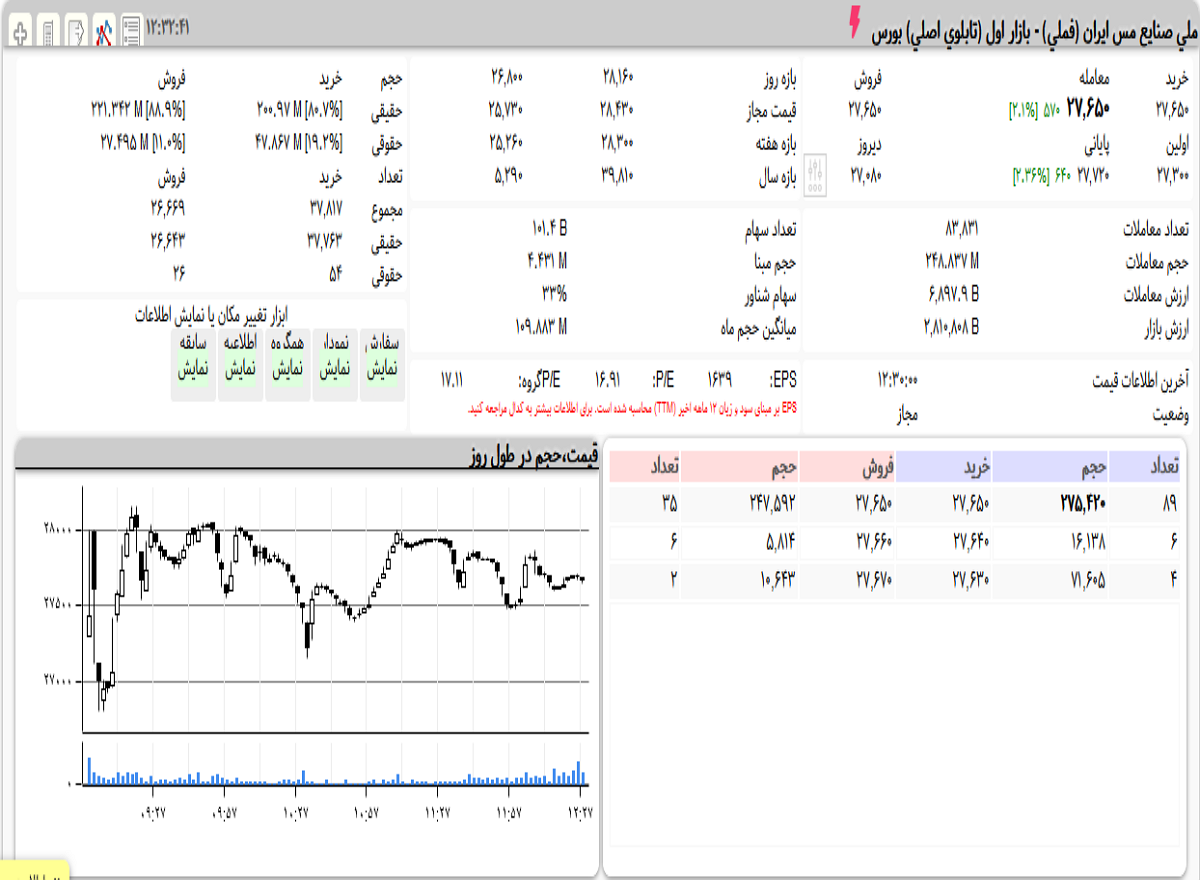Open the sliders settings icon beside دیروز price

pos(816,175)
